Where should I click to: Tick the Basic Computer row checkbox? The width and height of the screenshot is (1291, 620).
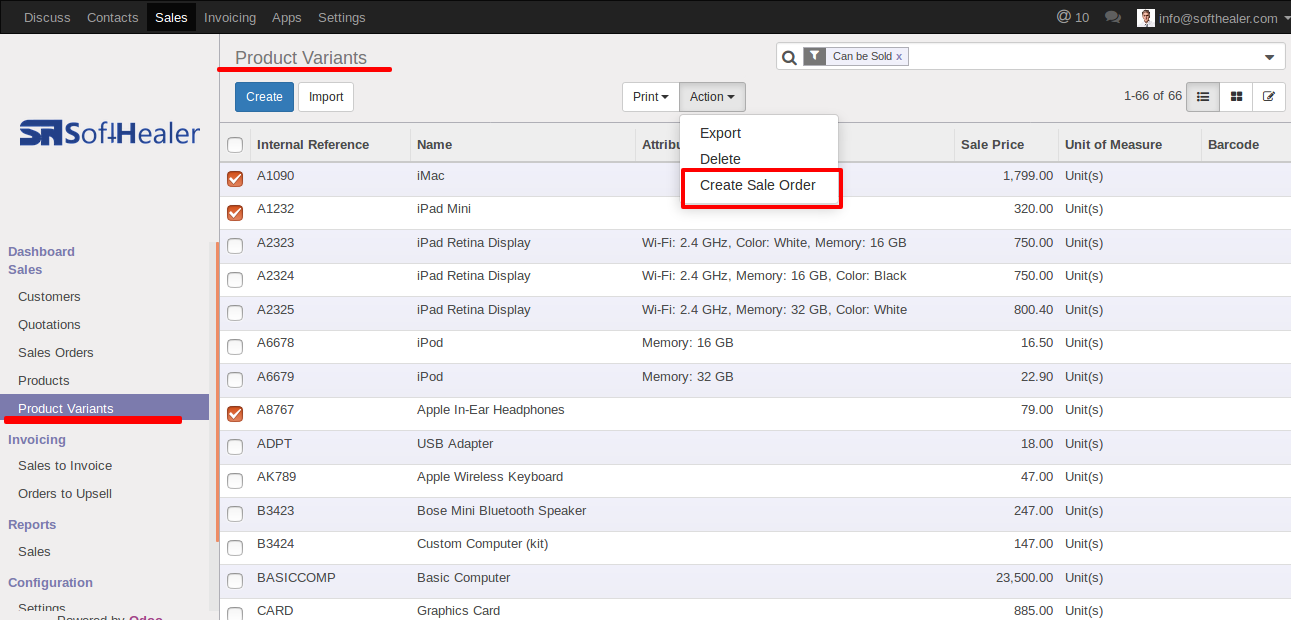click(x=235, y=581)
